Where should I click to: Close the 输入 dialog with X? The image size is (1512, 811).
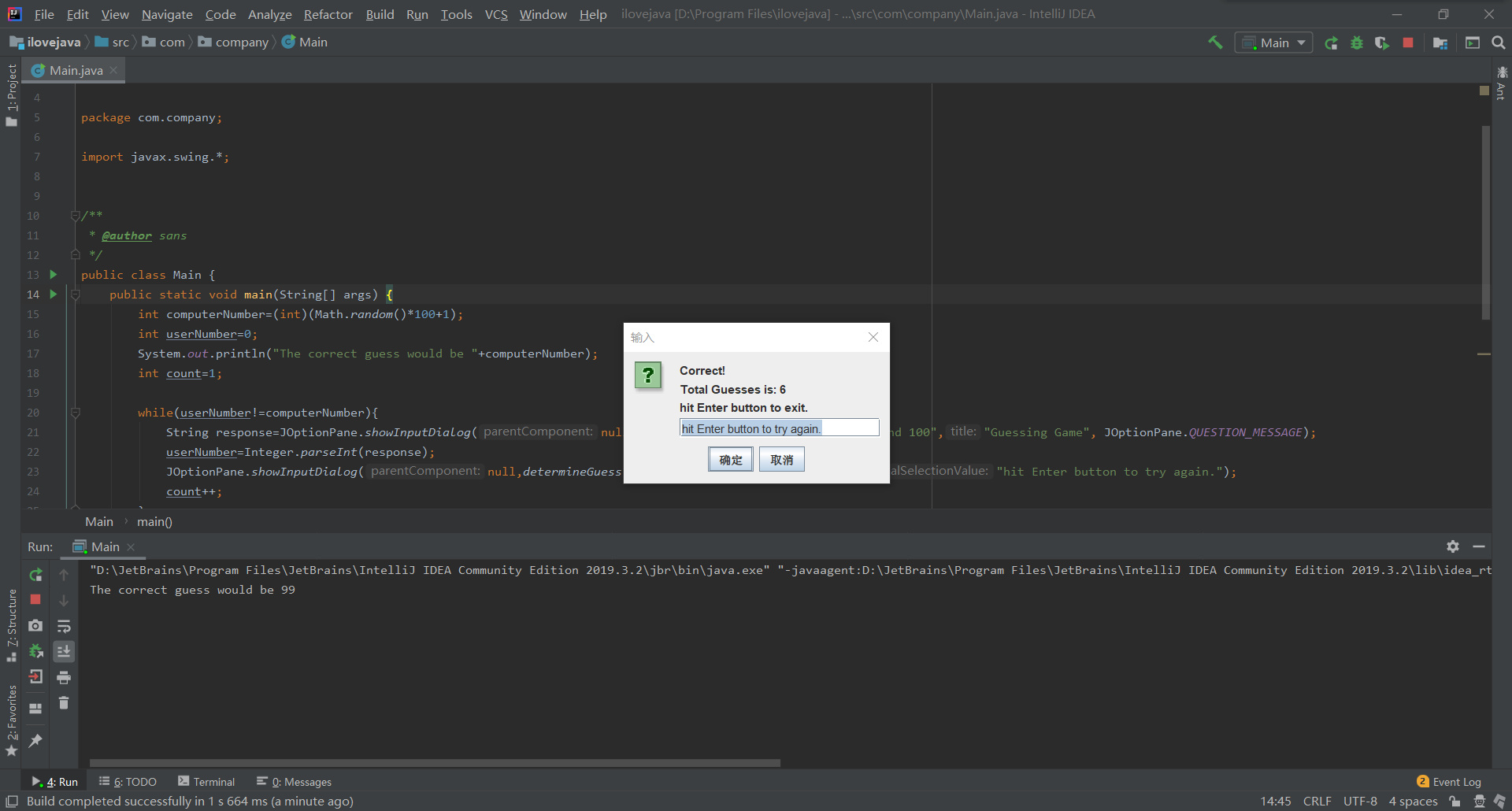pyautogui.click(x=873, y=337)
